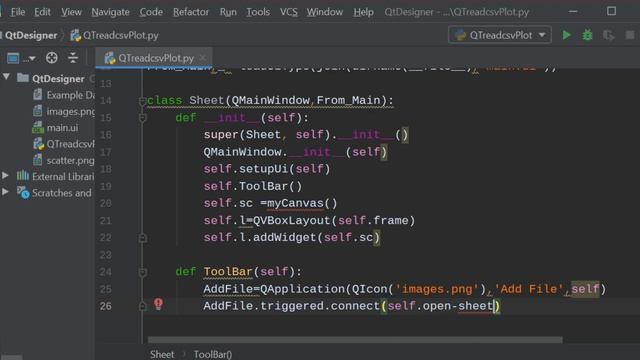Click collapse all icon in project panel
Screen dimensions: 640x360
click(x=73, y=58)
